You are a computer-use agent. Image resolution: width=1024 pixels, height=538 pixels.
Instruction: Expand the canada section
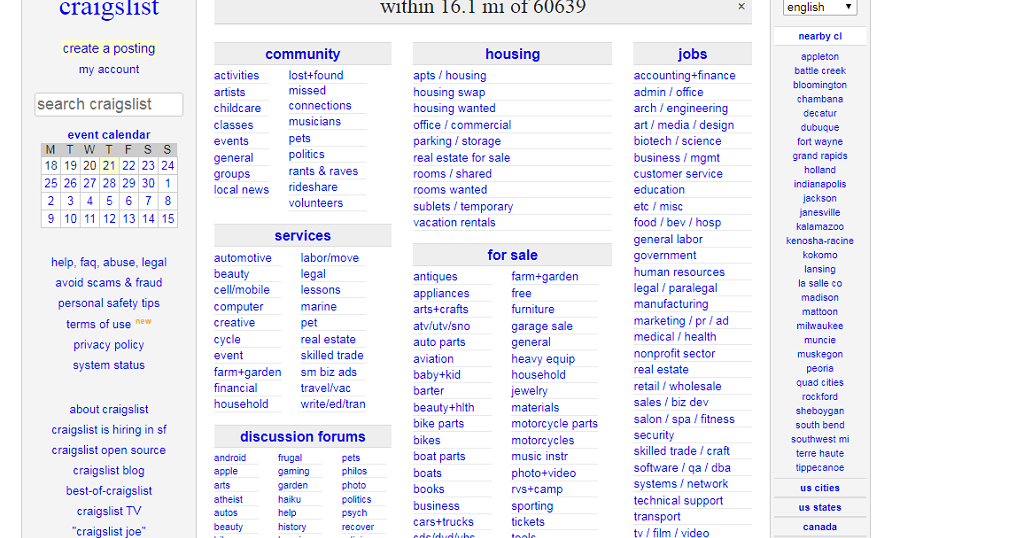[x=819, y=527]
